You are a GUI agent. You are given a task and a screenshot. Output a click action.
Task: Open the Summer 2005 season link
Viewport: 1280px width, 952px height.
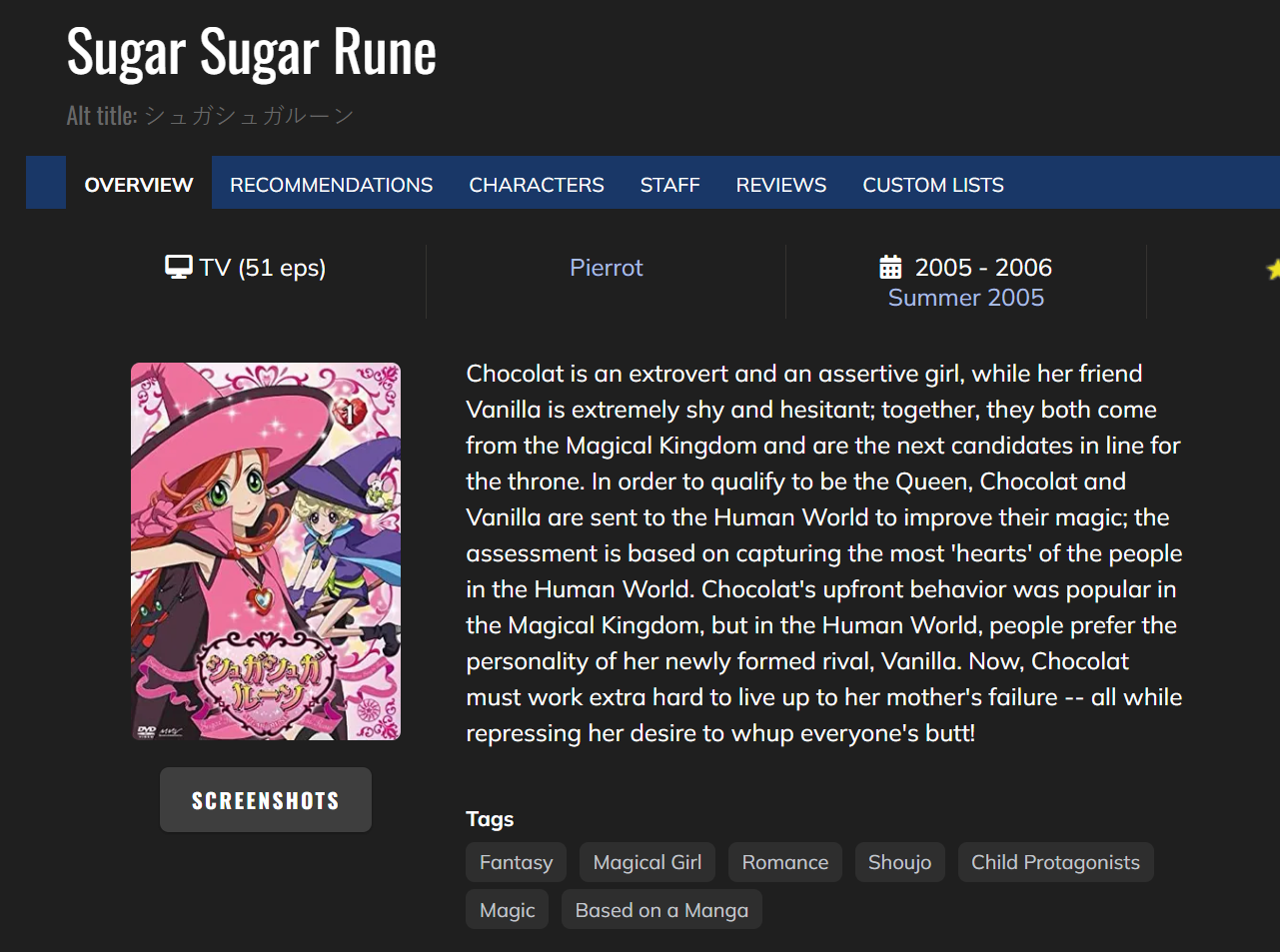tap(965, 298)
